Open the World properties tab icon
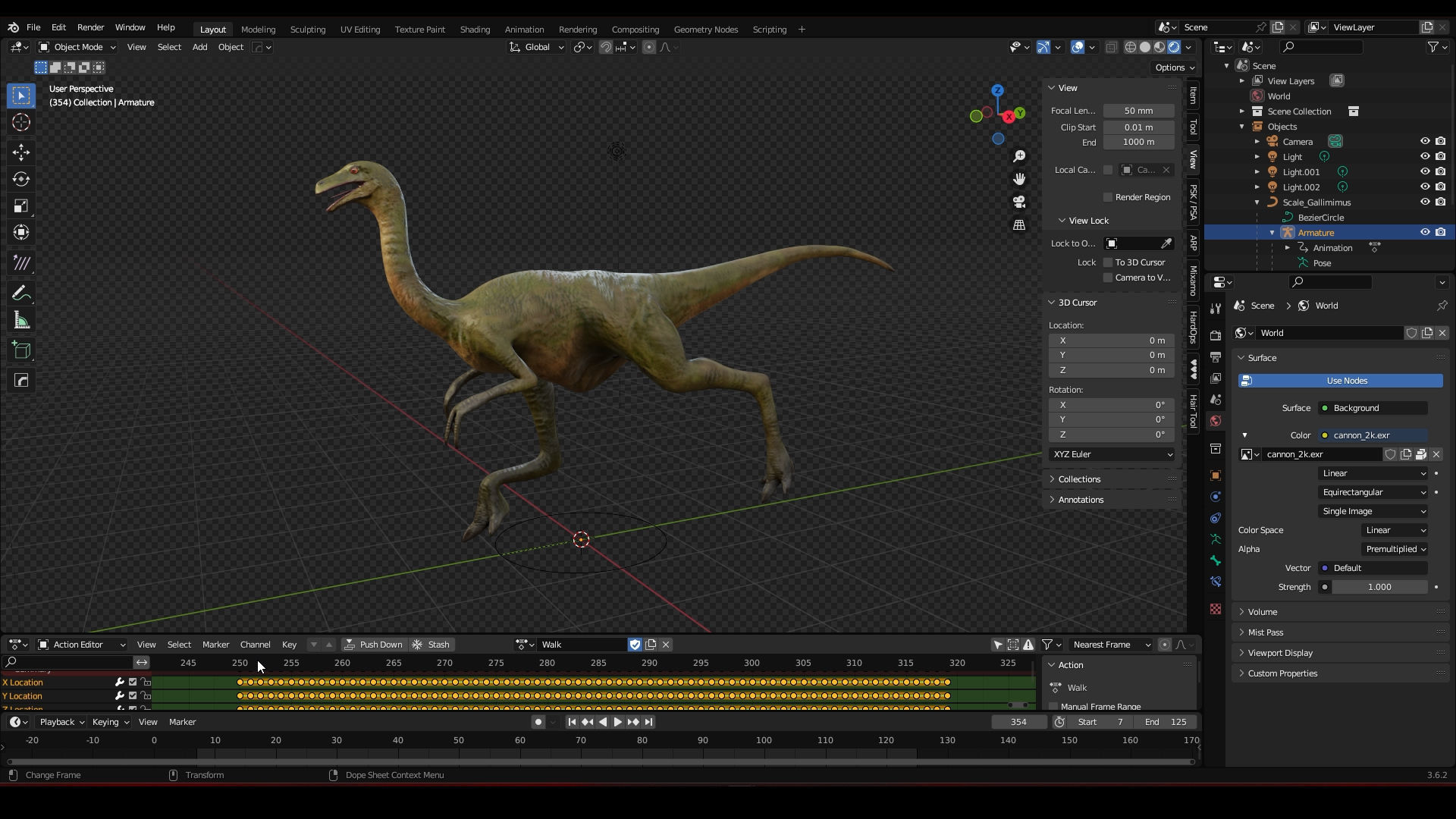The image size is (1456, 819). tap(1216, 421)
